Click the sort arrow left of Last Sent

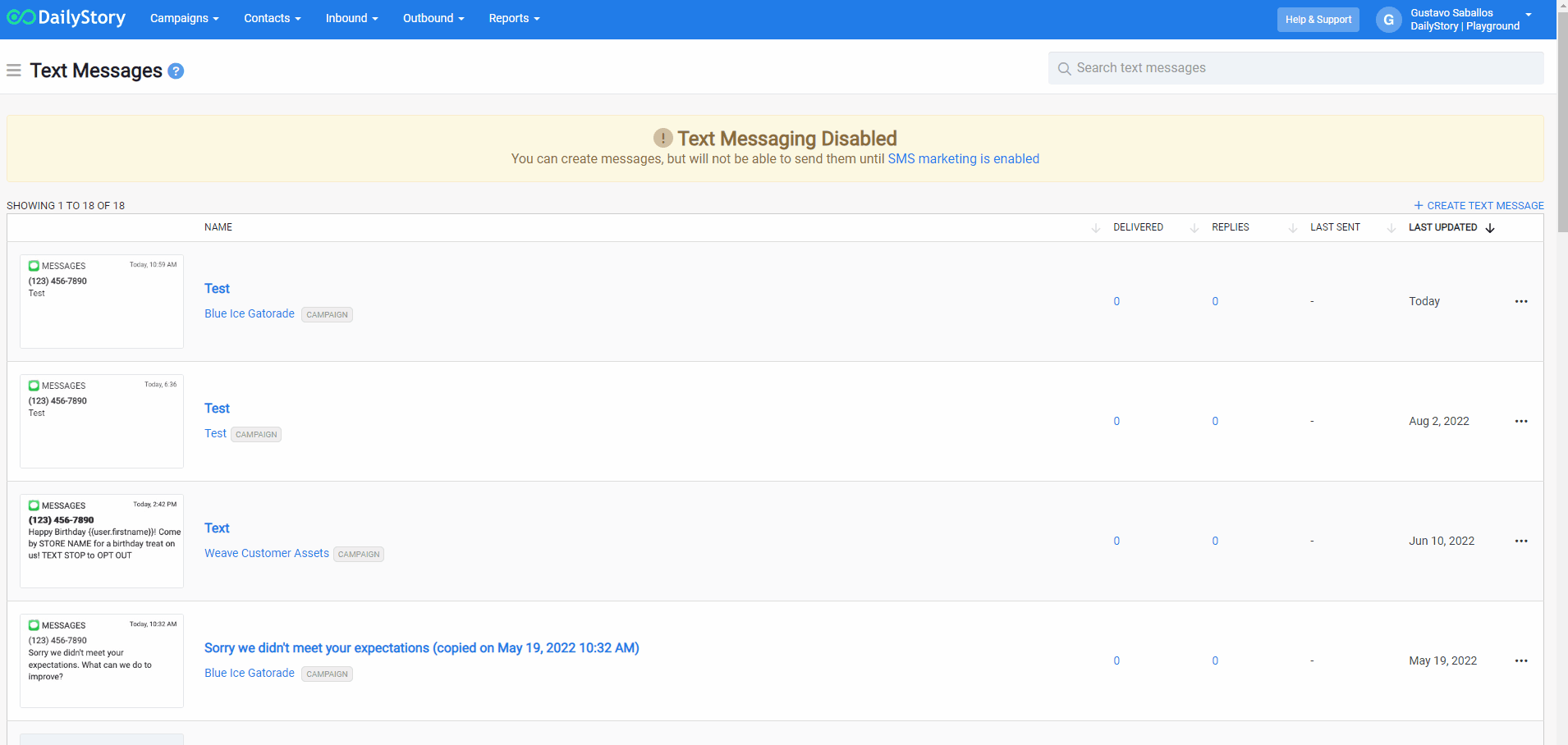tap(1293, 228)
